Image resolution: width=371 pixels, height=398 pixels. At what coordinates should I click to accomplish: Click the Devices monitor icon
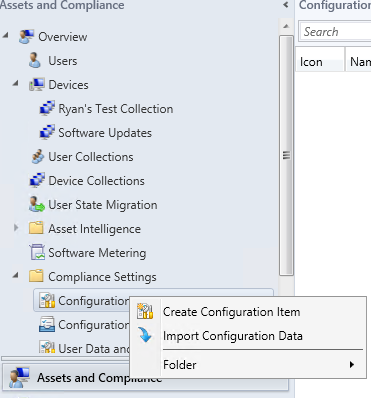coord(37,85)
